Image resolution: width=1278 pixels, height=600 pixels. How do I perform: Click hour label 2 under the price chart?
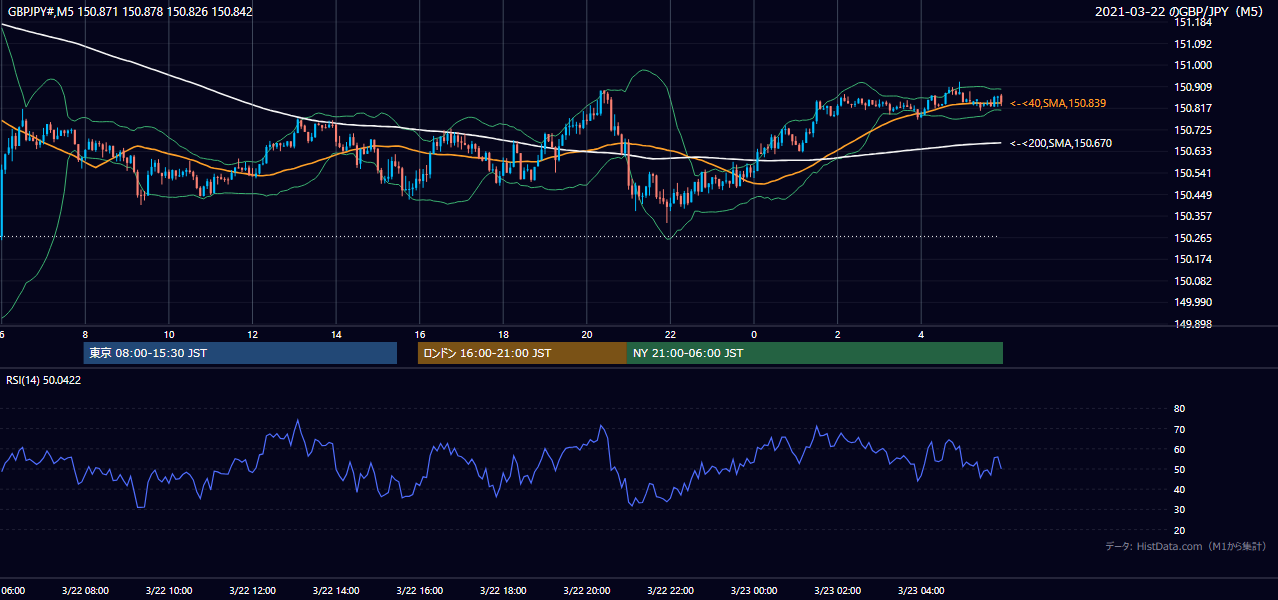click(838, 335)
